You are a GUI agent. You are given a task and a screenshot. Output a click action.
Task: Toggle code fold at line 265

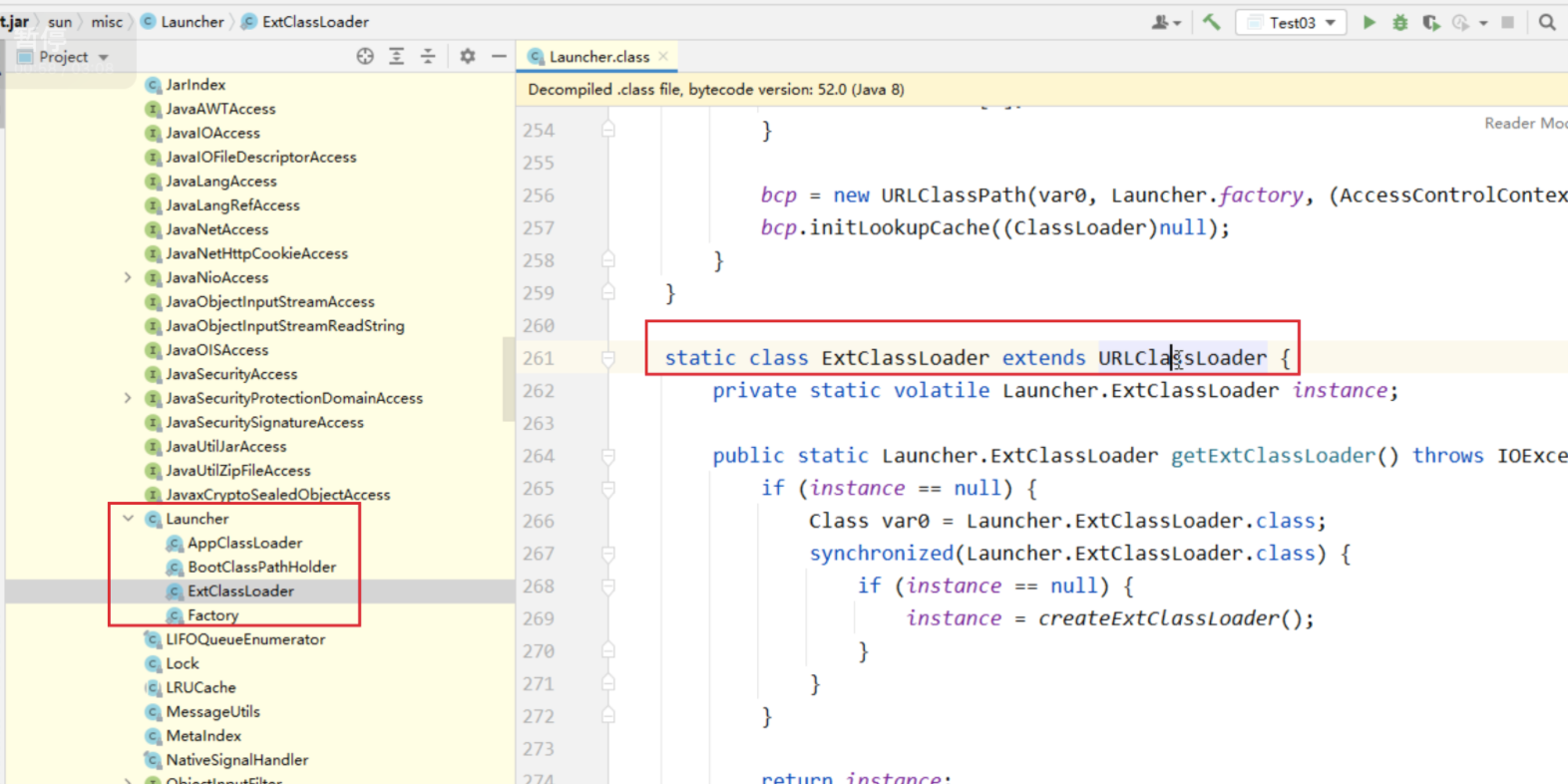[608, 489]
